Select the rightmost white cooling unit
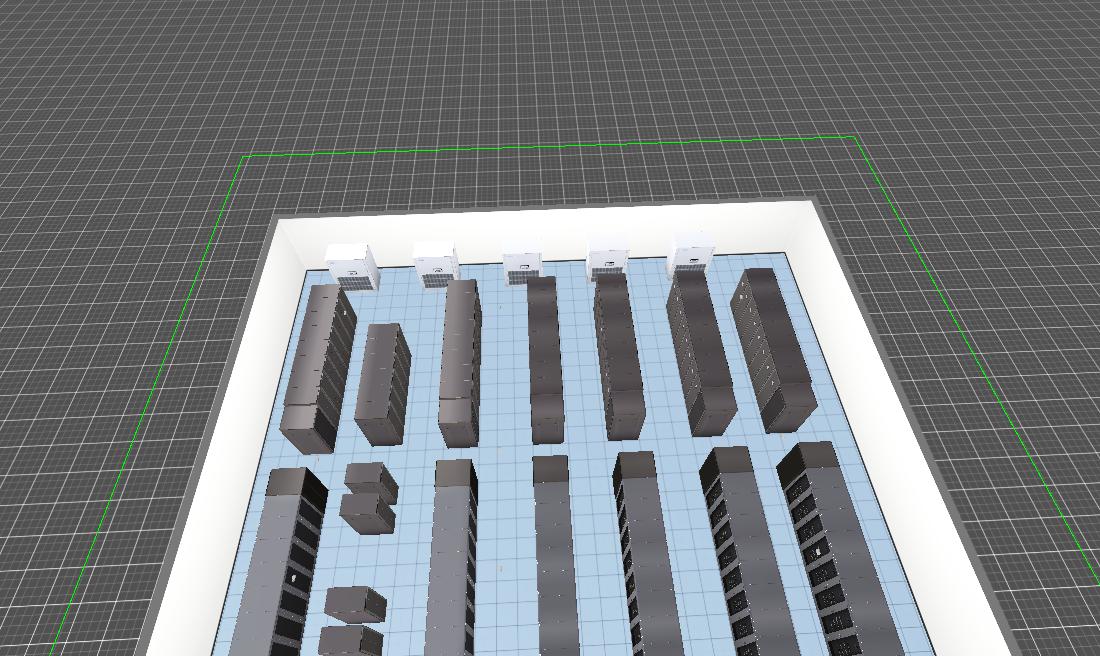The height and width of the screenshot is (656, 1100). click(x=692, y=254)
